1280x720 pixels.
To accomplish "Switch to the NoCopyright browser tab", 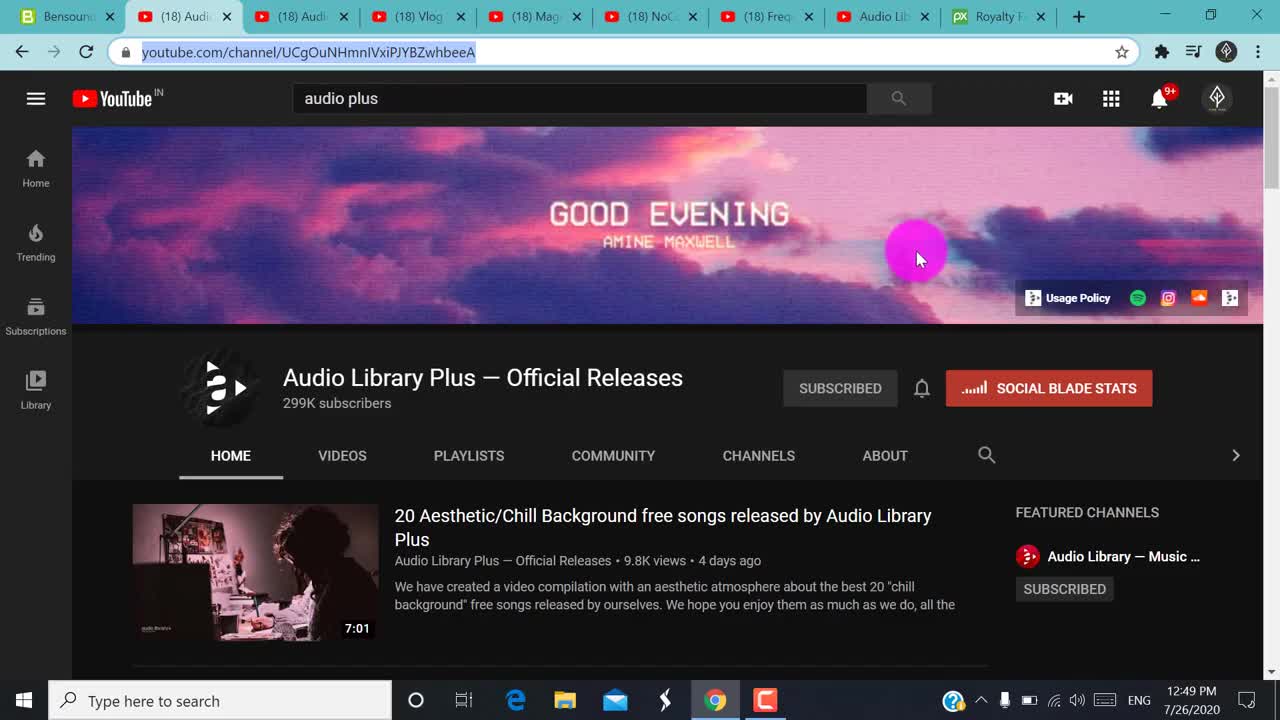I will click(x=652, y=17).
